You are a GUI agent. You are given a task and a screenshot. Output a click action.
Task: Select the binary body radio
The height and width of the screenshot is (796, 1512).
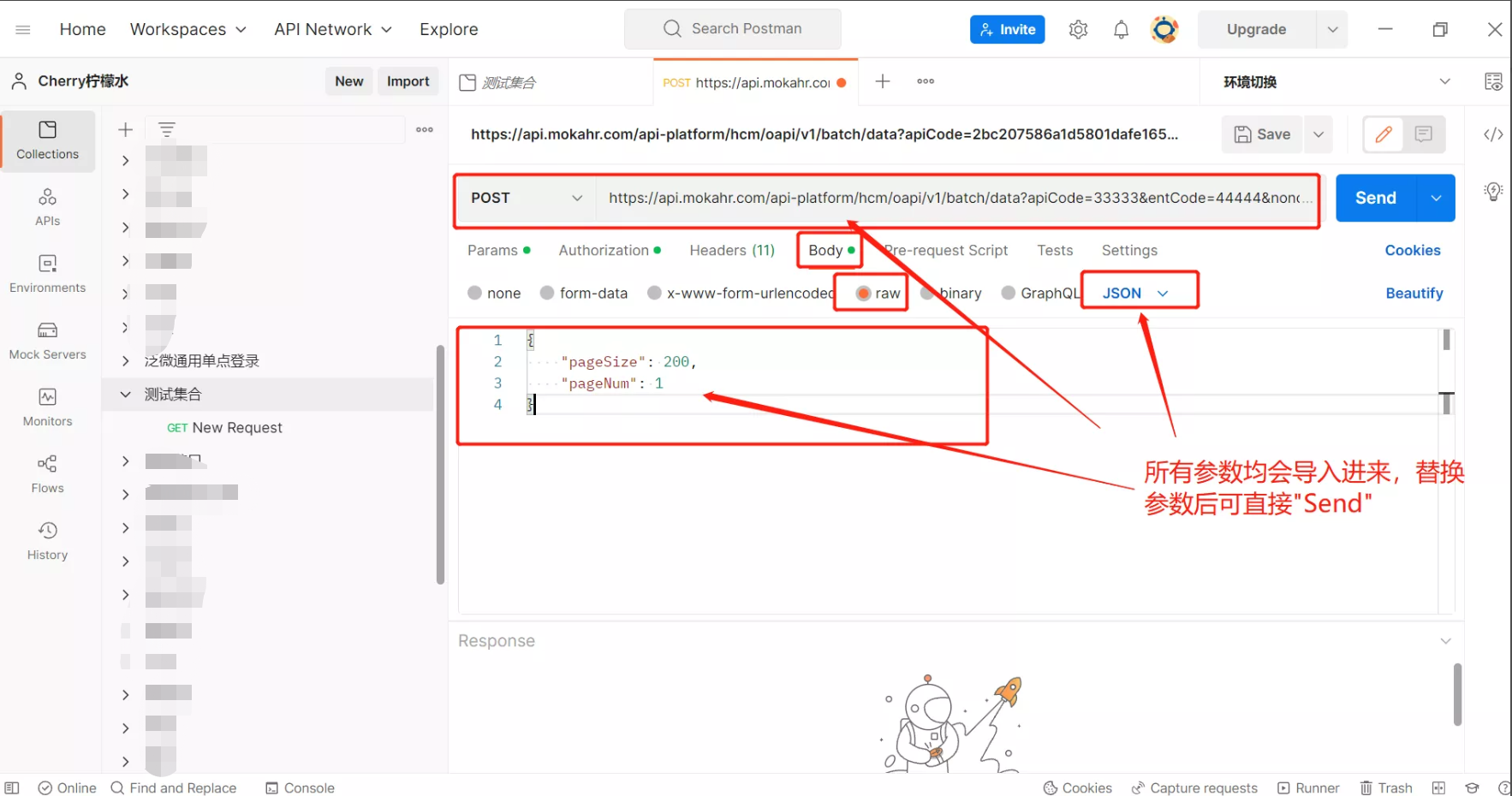[x=927, y=293]
